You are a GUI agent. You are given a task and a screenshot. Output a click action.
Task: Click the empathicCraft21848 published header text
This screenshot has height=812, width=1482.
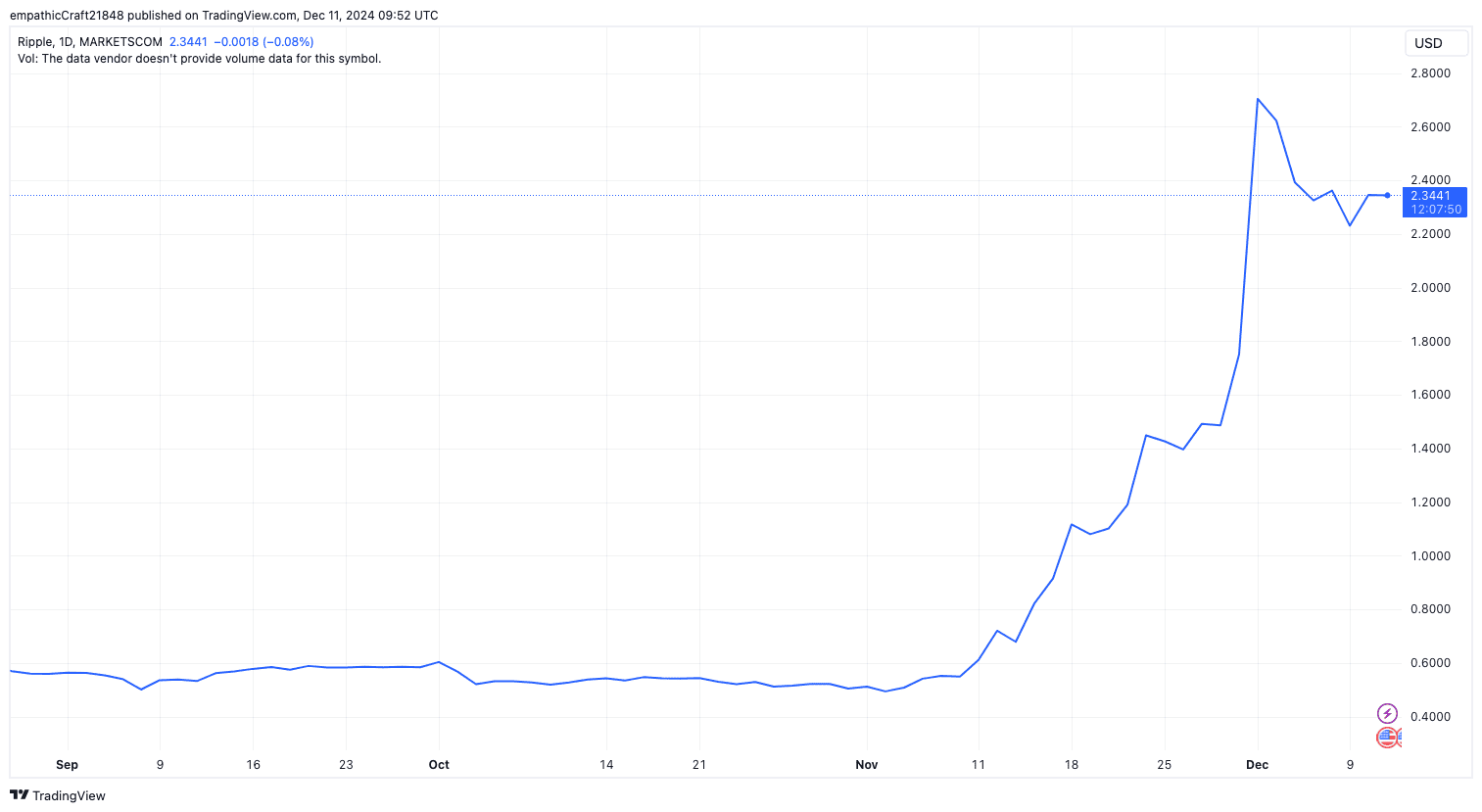224,16
